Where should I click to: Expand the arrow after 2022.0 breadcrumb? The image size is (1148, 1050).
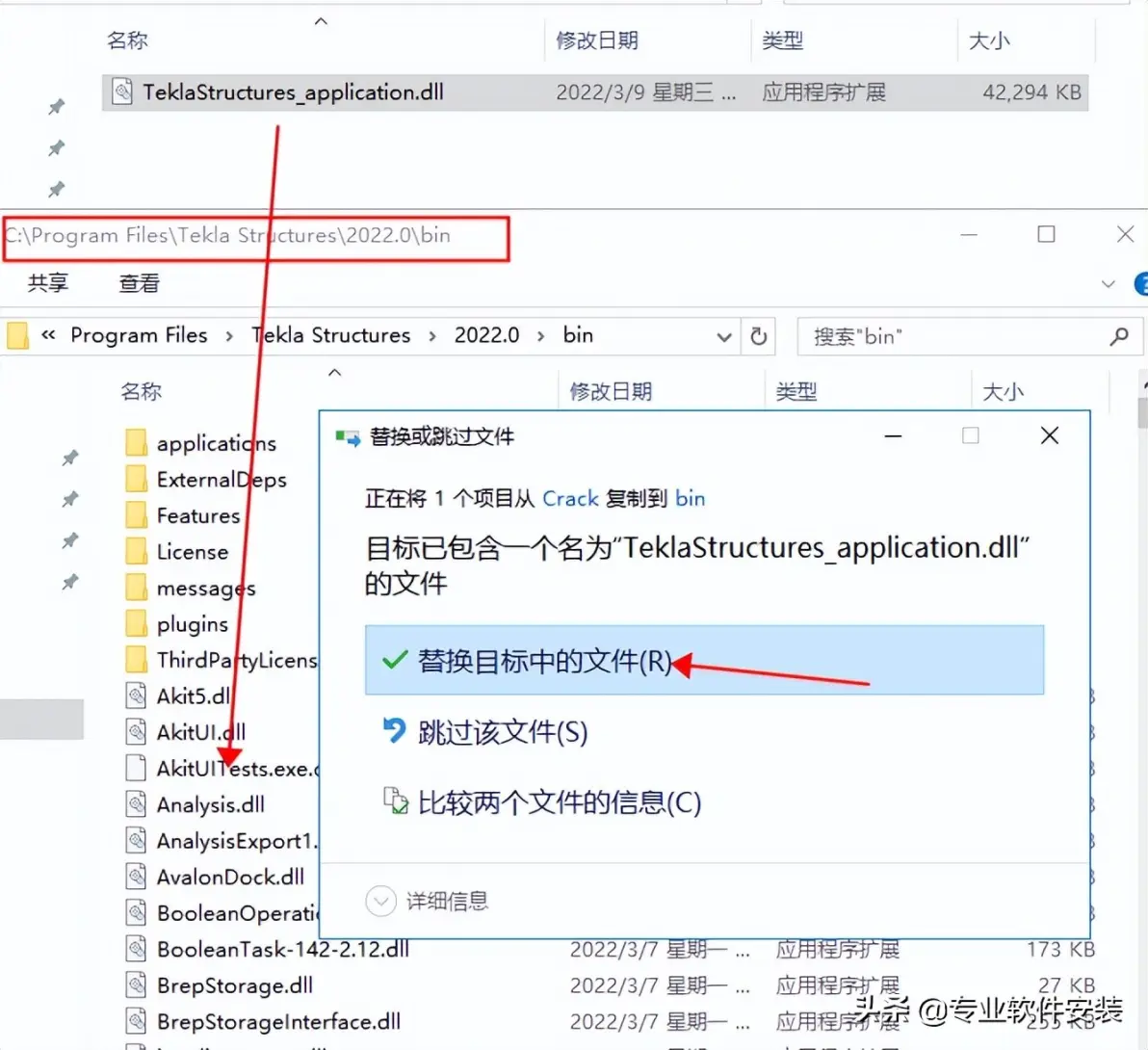(x=540, y=336)
